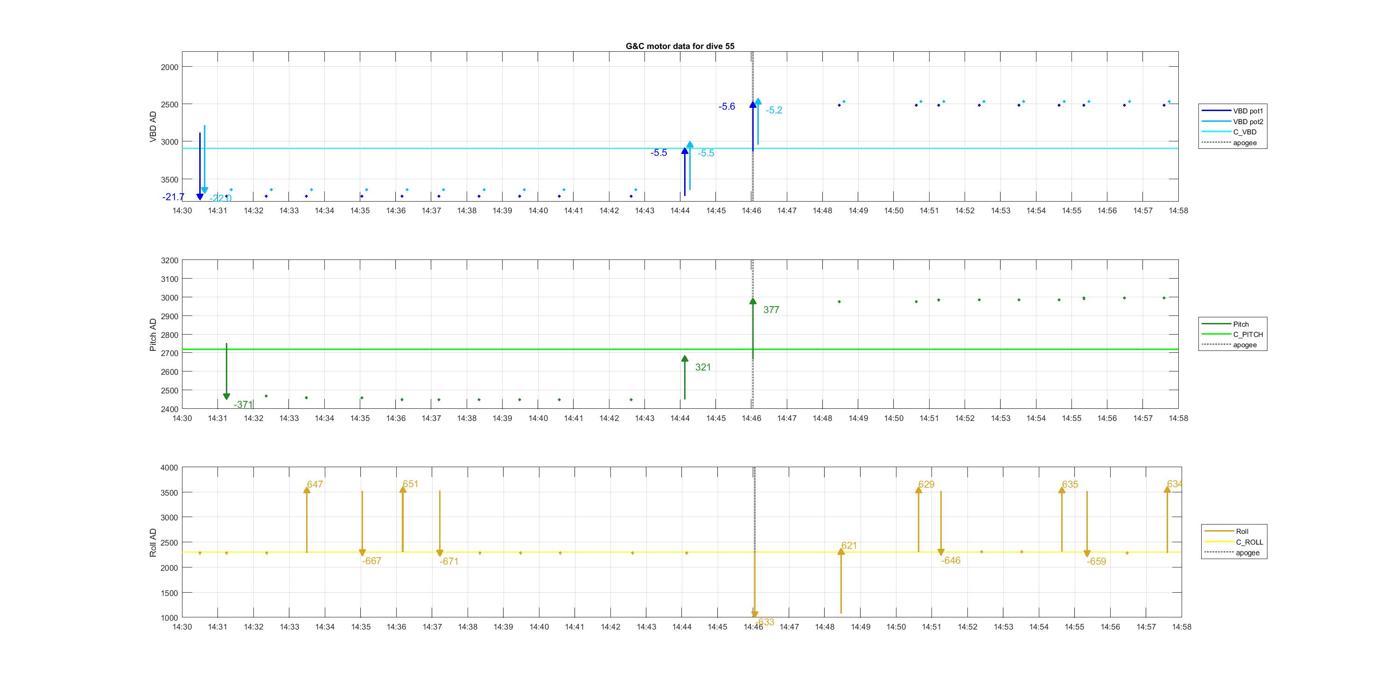Click the "3500" tick on the VBD AD axis

[169, 179]
